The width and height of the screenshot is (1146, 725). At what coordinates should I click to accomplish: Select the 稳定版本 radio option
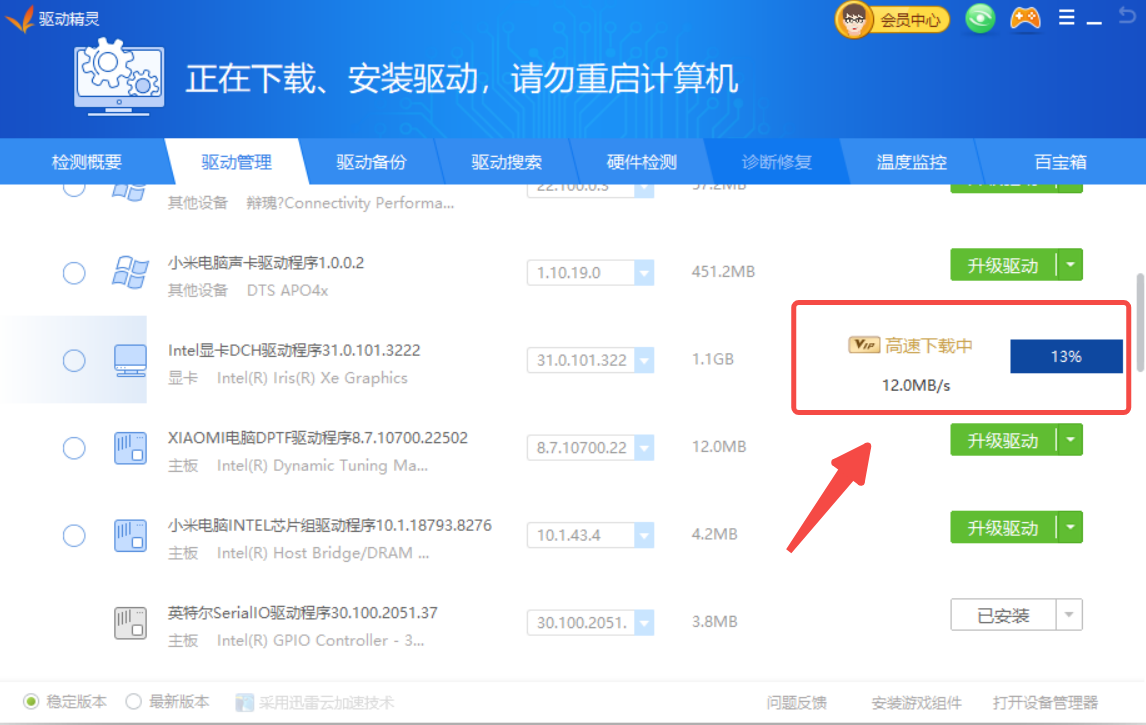32,702
